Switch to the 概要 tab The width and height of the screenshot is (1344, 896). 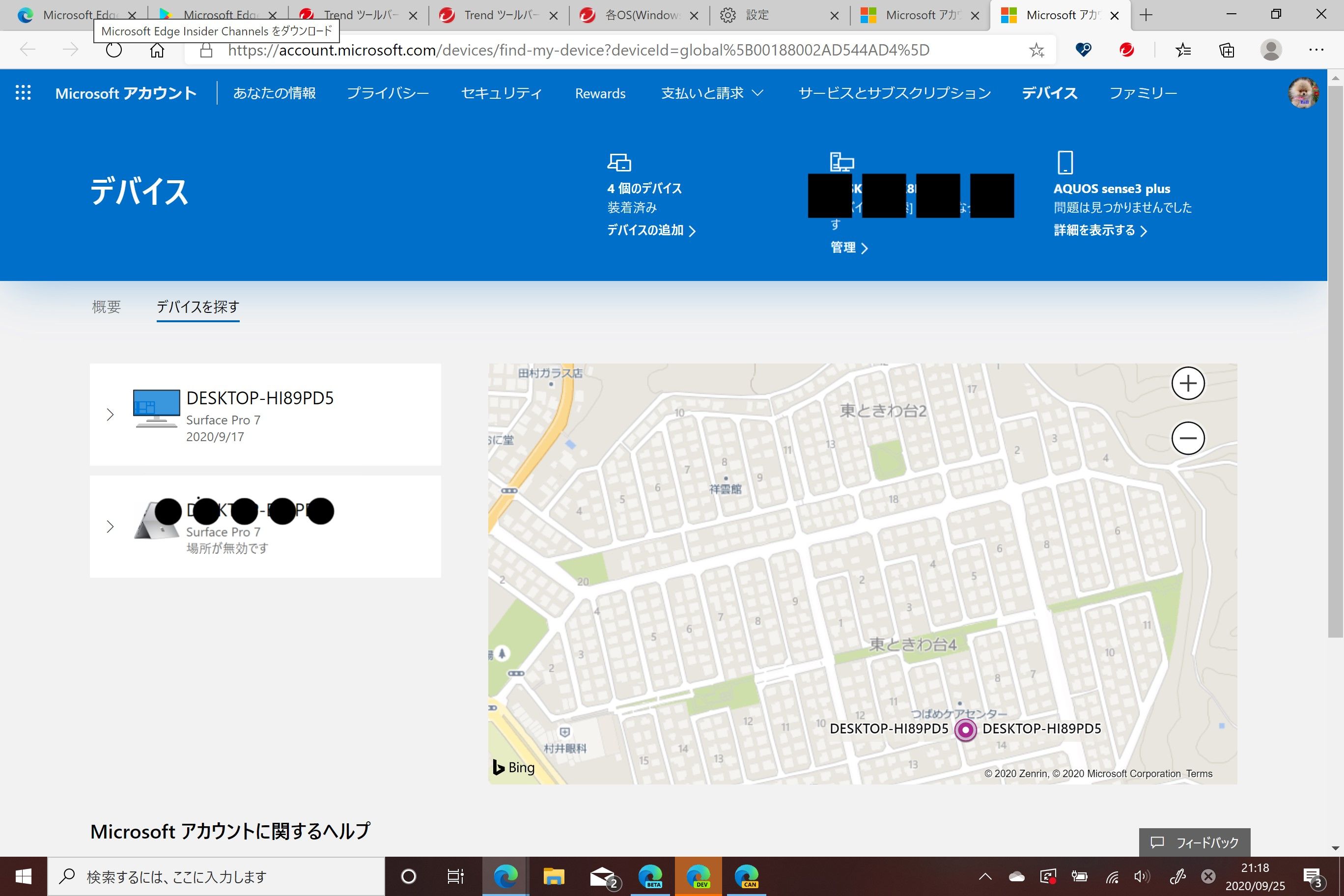coord(106,307)
